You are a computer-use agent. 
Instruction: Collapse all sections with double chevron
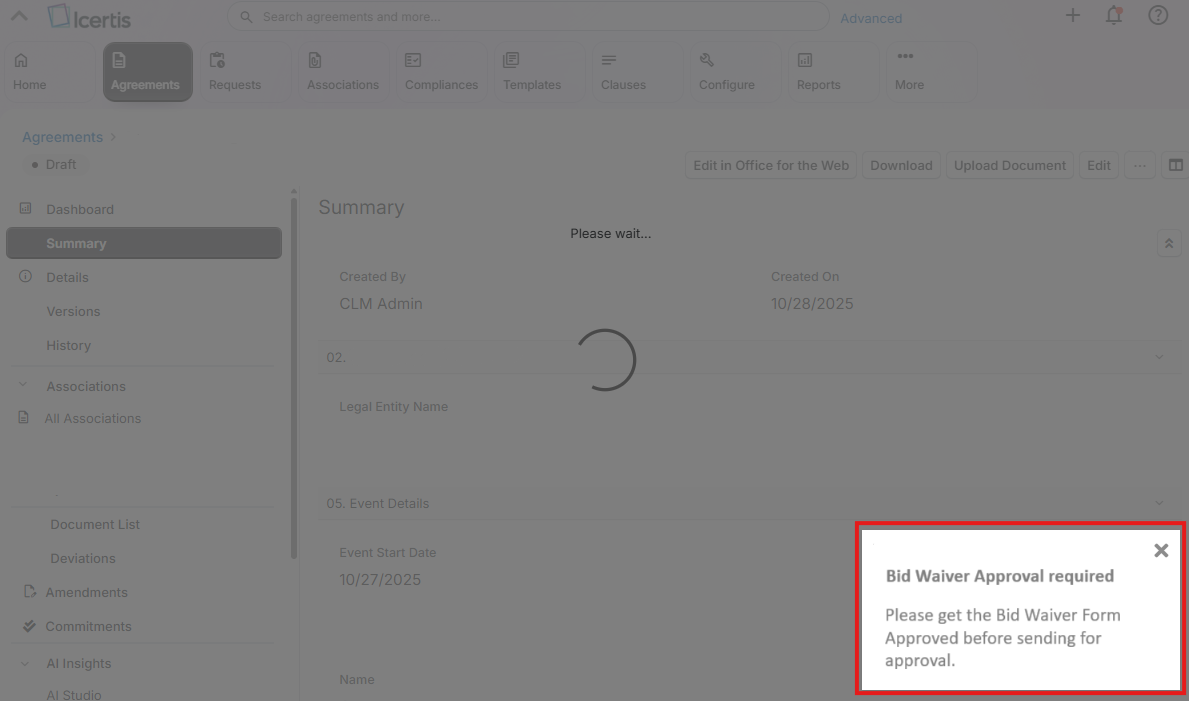[x=1169, y=243]
